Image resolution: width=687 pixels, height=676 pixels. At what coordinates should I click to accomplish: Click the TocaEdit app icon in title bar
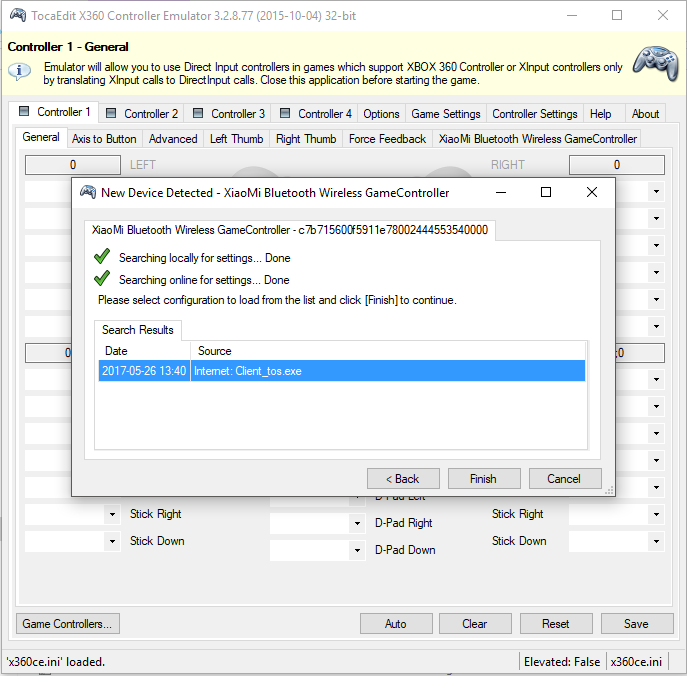(18, 15)
